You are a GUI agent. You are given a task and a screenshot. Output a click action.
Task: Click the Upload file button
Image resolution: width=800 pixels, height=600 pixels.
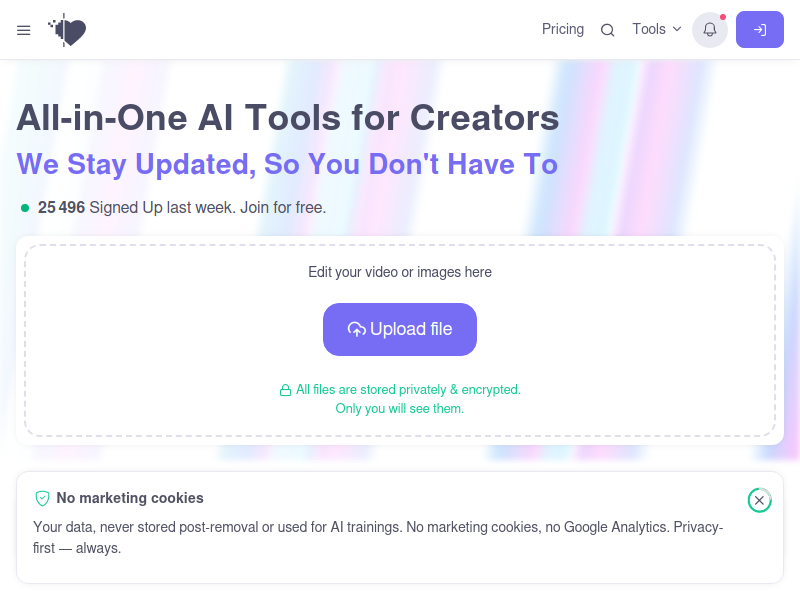tap(399, 330)
